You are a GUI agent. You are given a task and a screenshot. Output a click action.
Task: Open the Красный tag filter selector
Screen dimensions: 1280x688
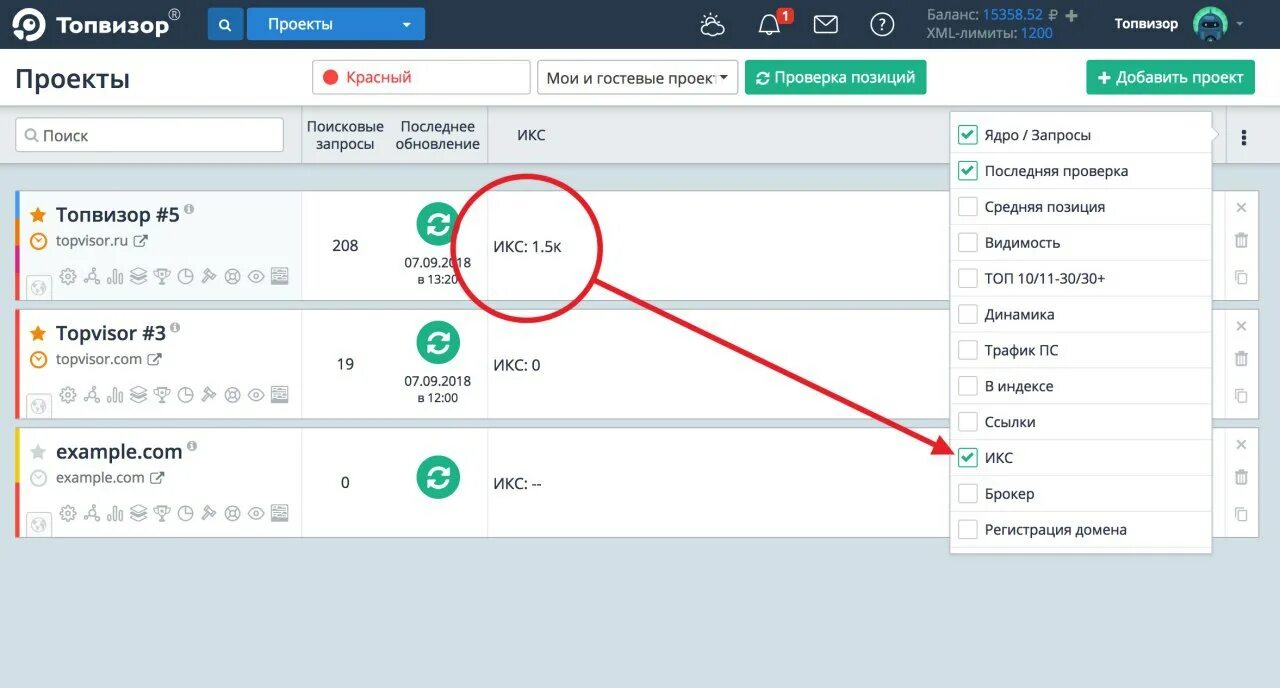pos(421,77)
